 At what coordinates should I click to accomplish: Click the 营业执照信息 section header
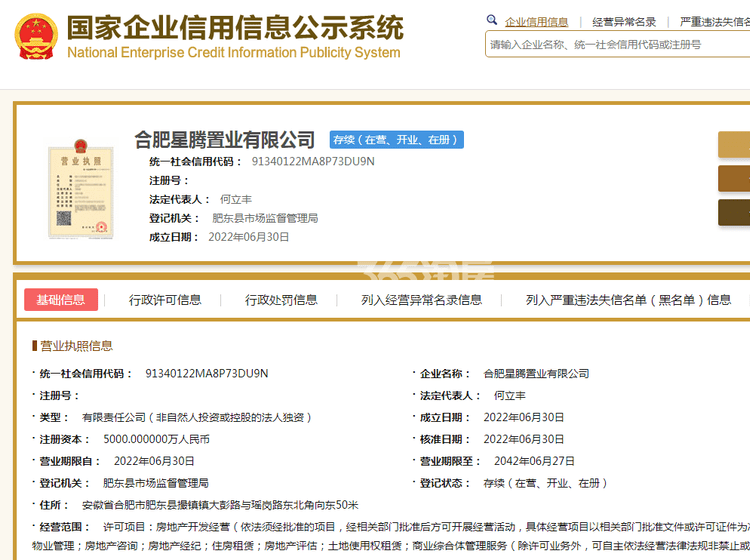point(76,346)
